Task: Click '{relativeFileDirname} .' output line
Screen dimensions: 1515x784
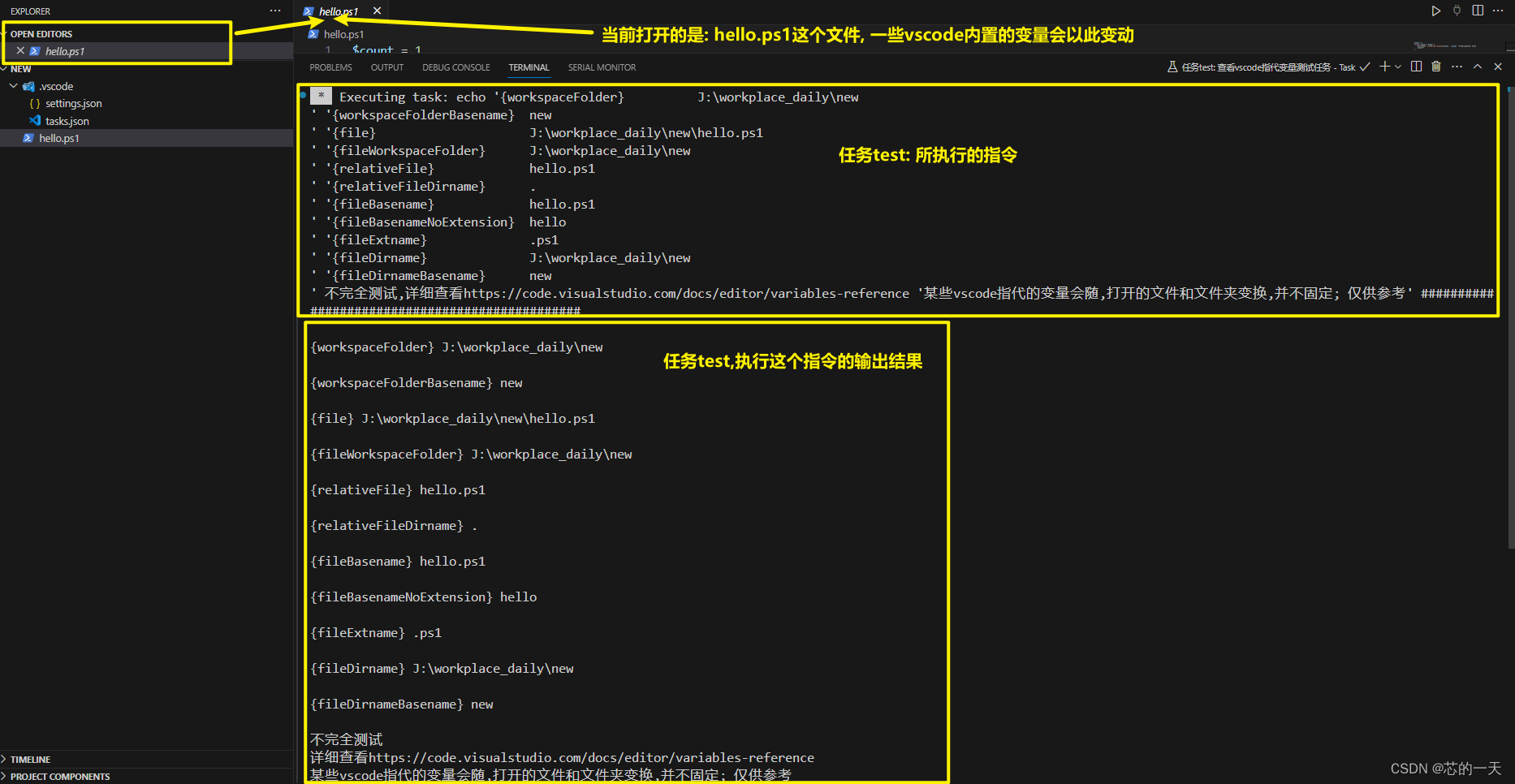Action: tap(394, 525)
